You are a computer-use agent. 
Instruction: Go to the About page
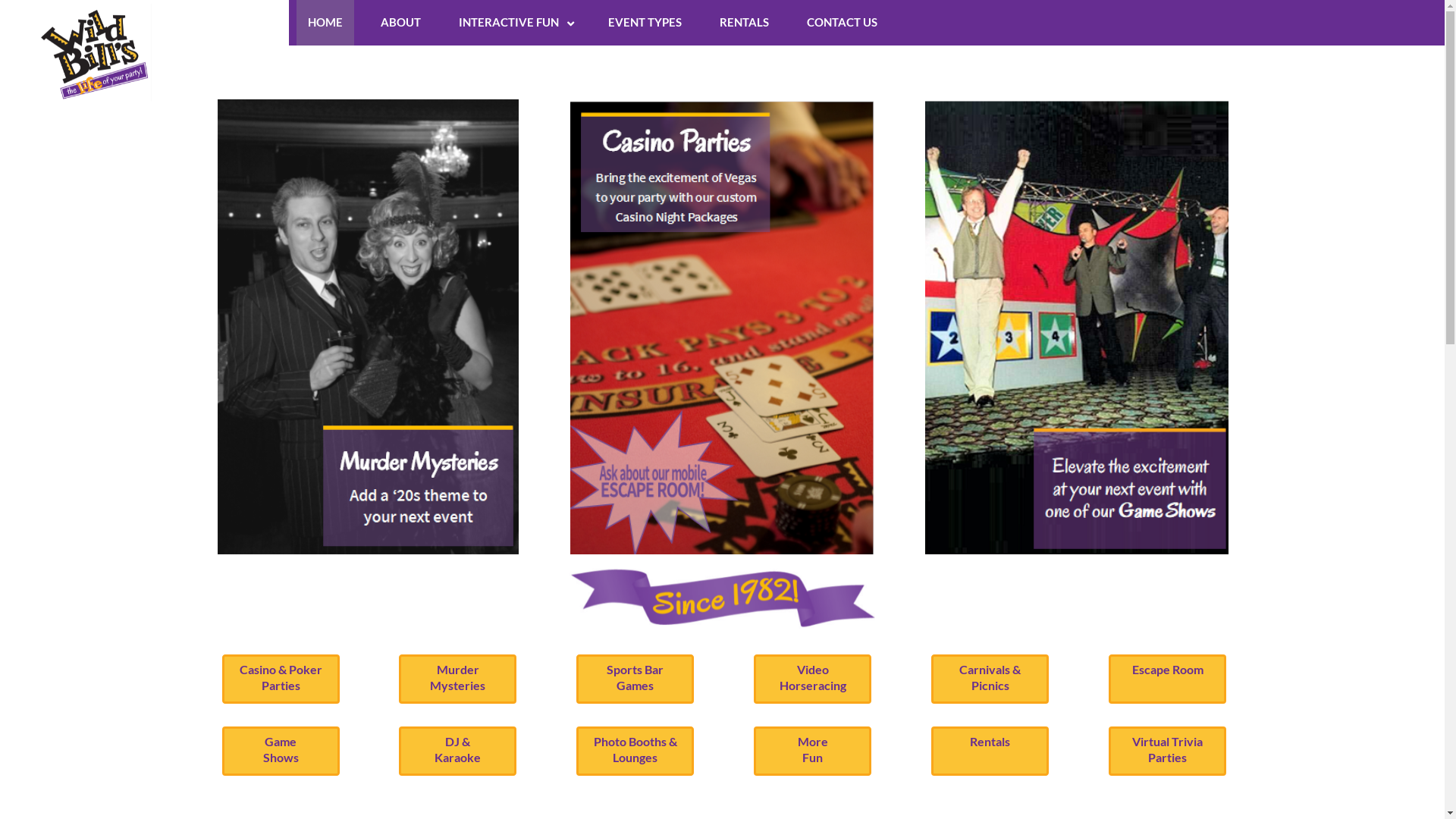point(400,23)
